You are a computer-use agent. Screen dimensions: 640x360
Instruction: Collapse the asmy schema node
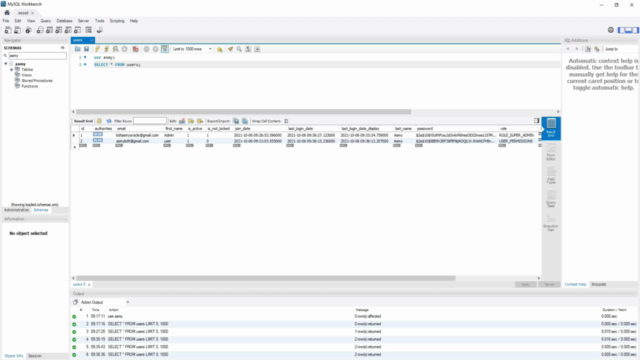pos(6,64)
